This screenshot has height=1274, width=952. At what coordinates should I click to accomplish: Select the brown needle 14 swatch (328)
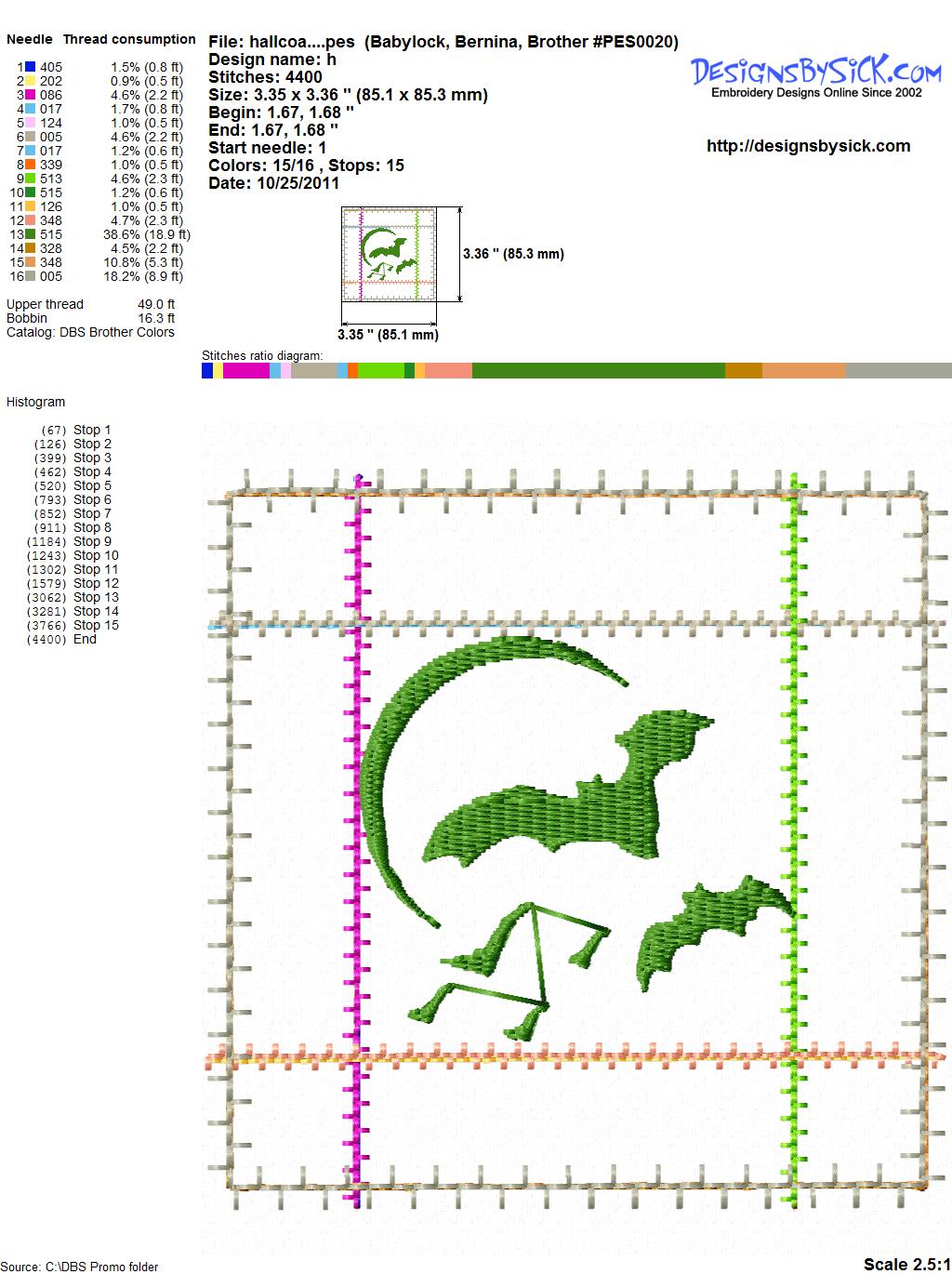[31, 248]
